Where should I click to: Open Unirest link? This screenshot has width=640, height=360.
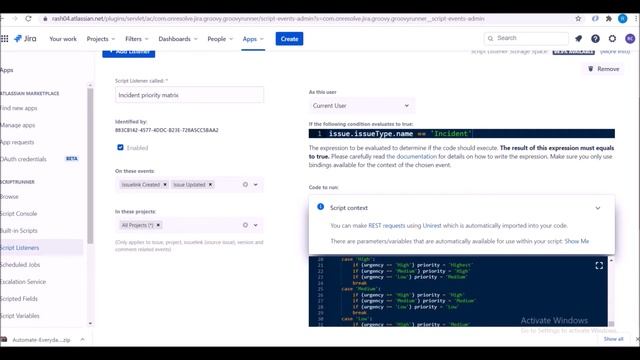point(432,225)
